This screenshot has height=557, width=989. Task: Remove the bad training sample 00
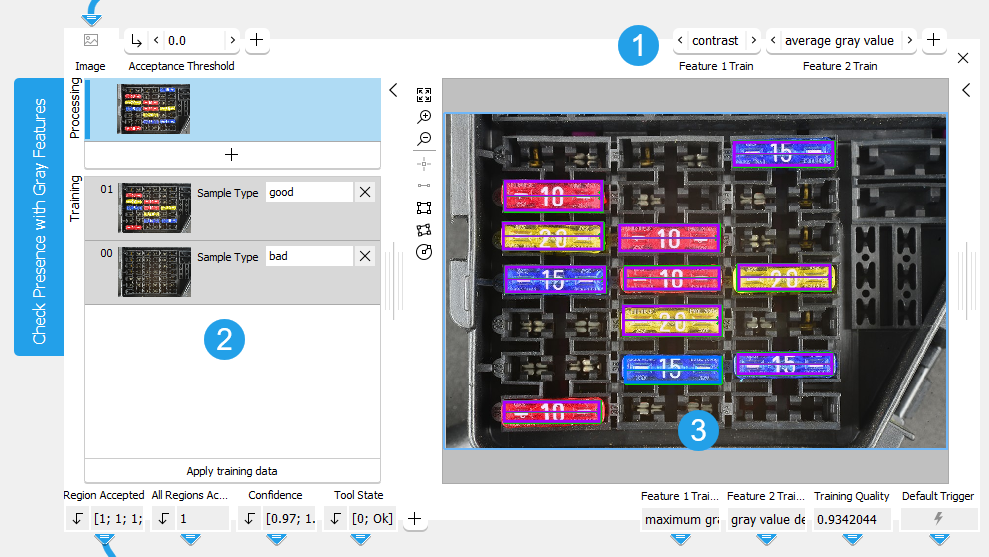coord(365,256)
